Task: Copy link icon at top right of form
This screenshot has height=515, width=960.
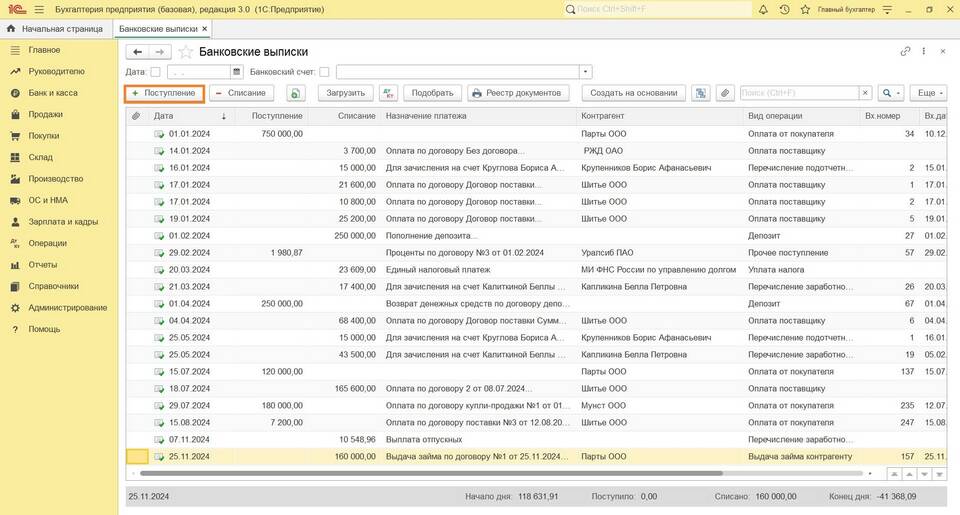Action: (x=905, y=51)
